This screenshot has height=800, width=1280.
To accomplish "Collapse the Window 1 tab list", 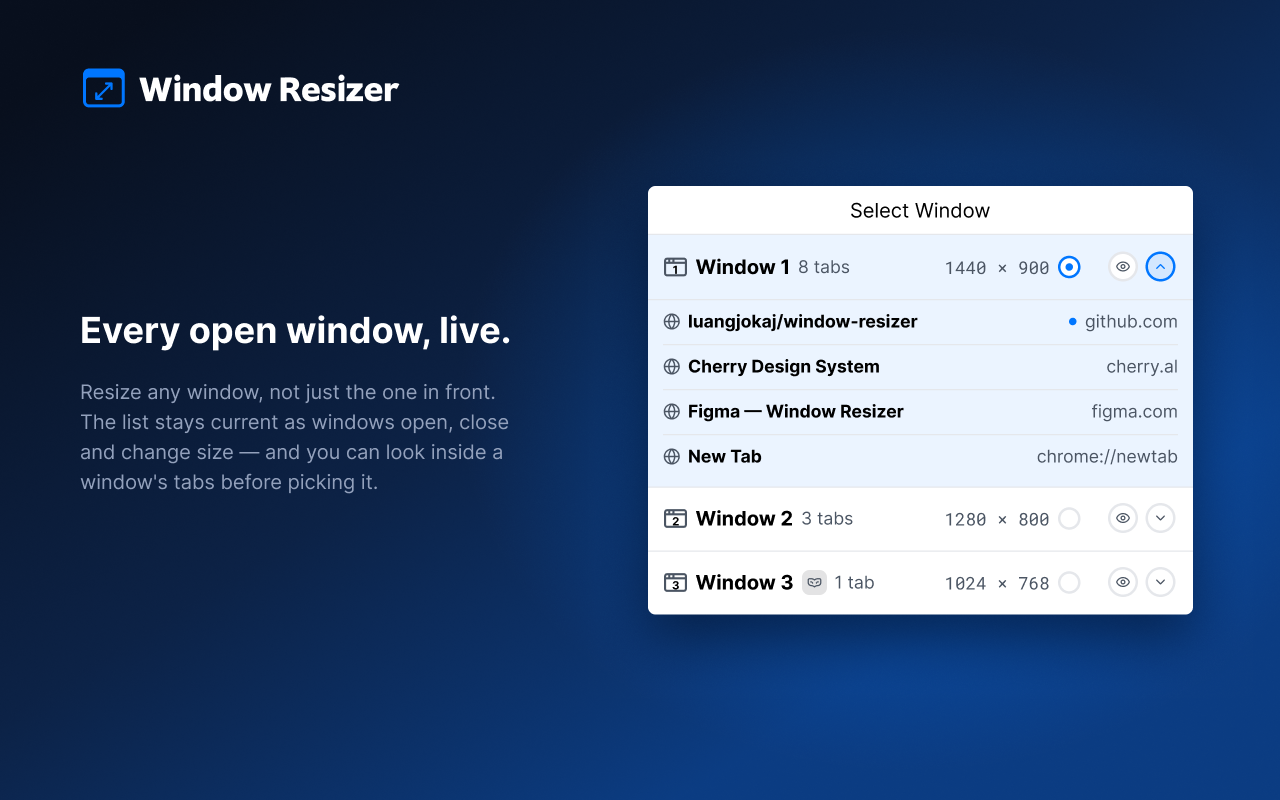I will (1160, 267).
